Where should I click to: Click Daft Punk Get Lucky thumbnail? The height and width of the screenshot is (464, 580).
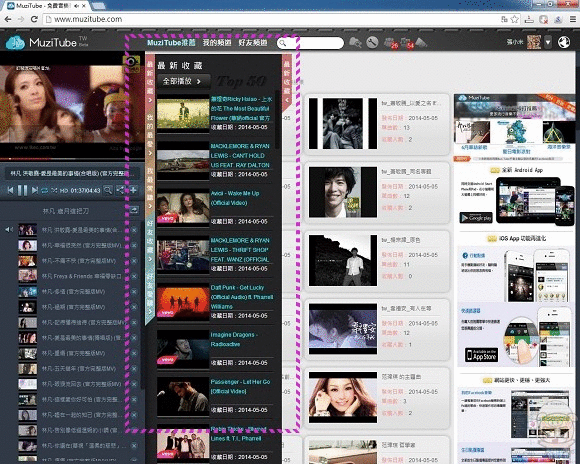[183, 303]
